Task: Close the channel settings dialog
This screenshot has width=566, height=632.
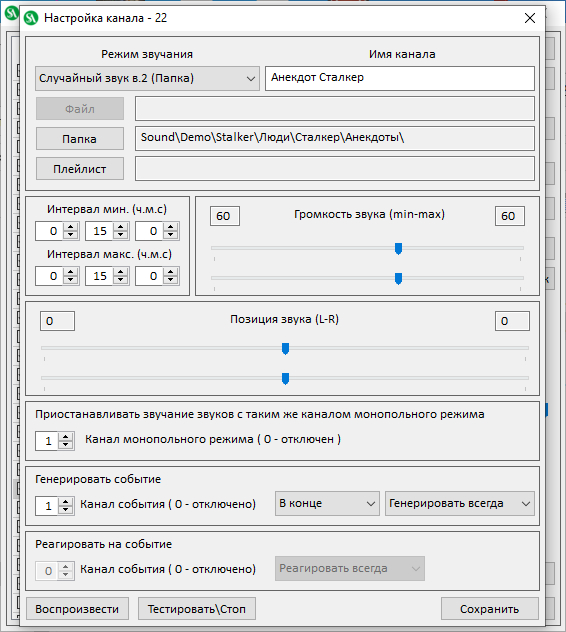Action: [x=530, y=18]
